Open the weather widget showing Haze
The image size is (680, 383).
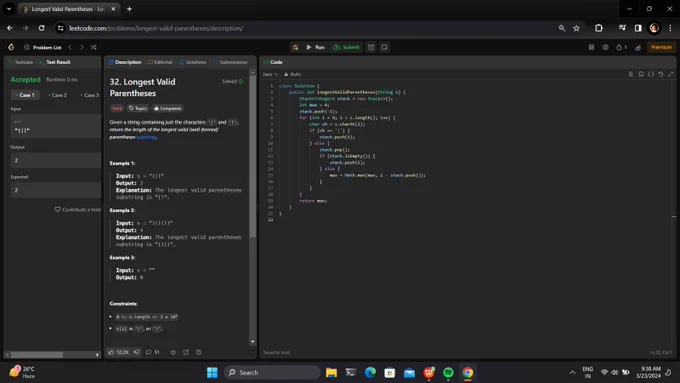pyautogui.click(x=22, y=372)
